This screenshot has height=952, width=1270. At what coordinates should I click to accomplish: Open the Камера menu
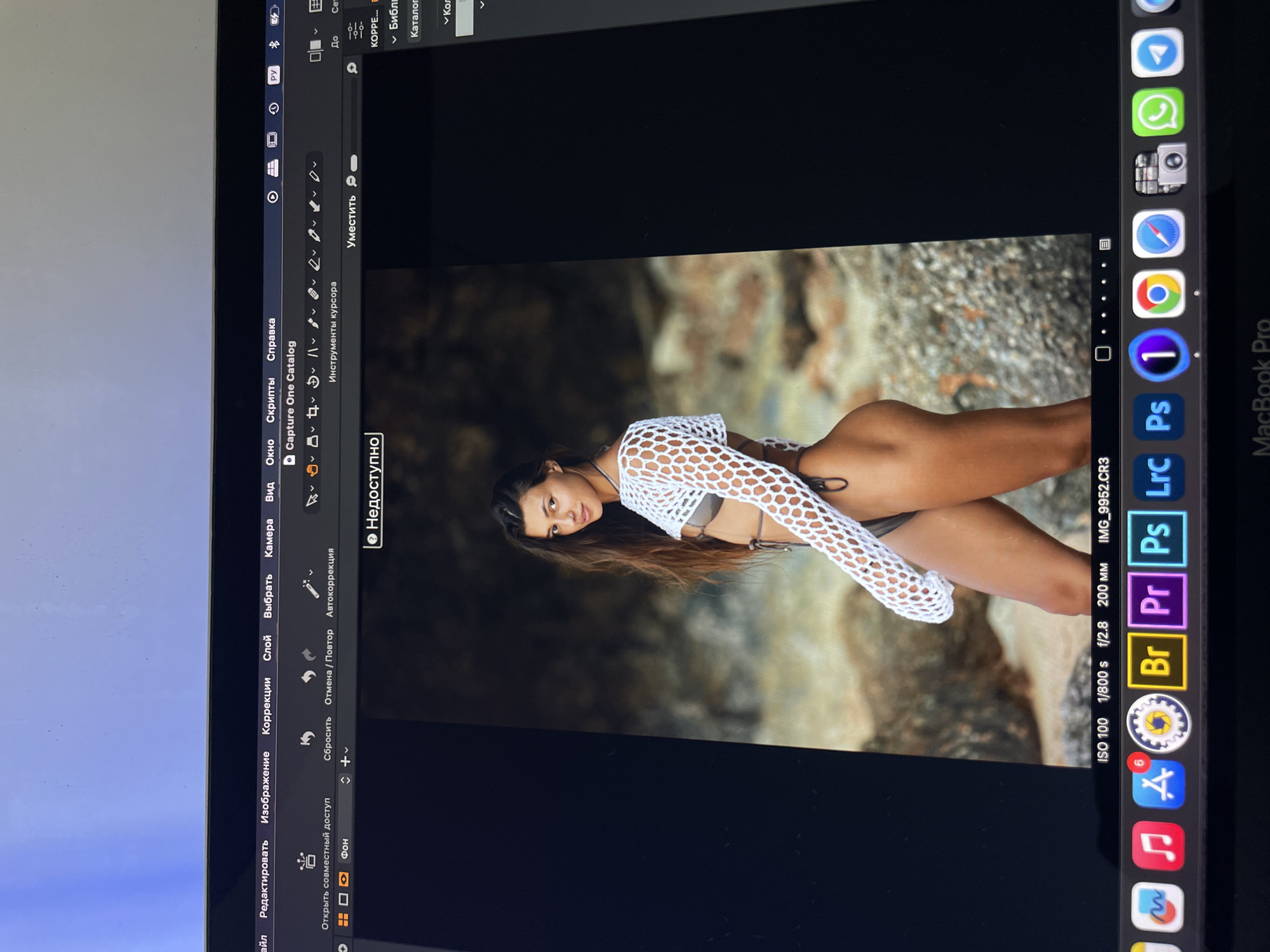[x=269, y=538]
